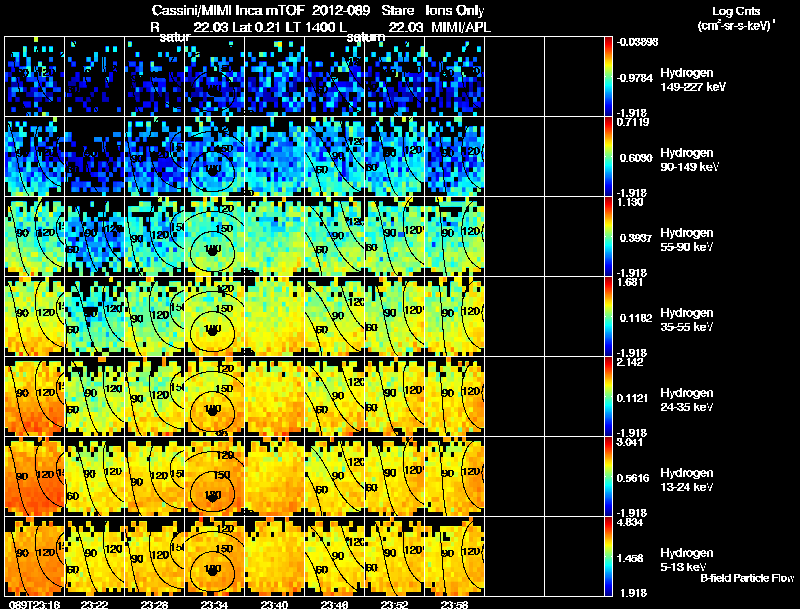Image resolution: width=800 pixels, height=609 pixels.
Task: Click the Hydrogen 35-55 keV color bar
Action: point(608,316)
